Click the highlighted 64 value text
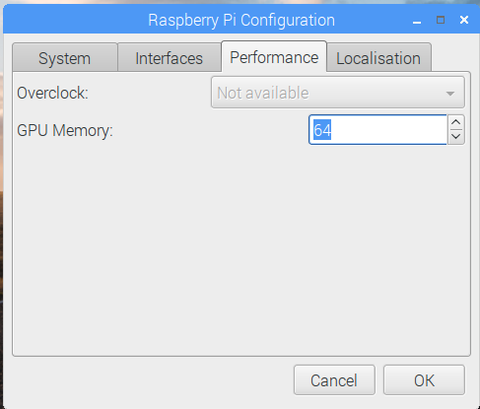The image size is (480, 409). (x=322, y=130)
